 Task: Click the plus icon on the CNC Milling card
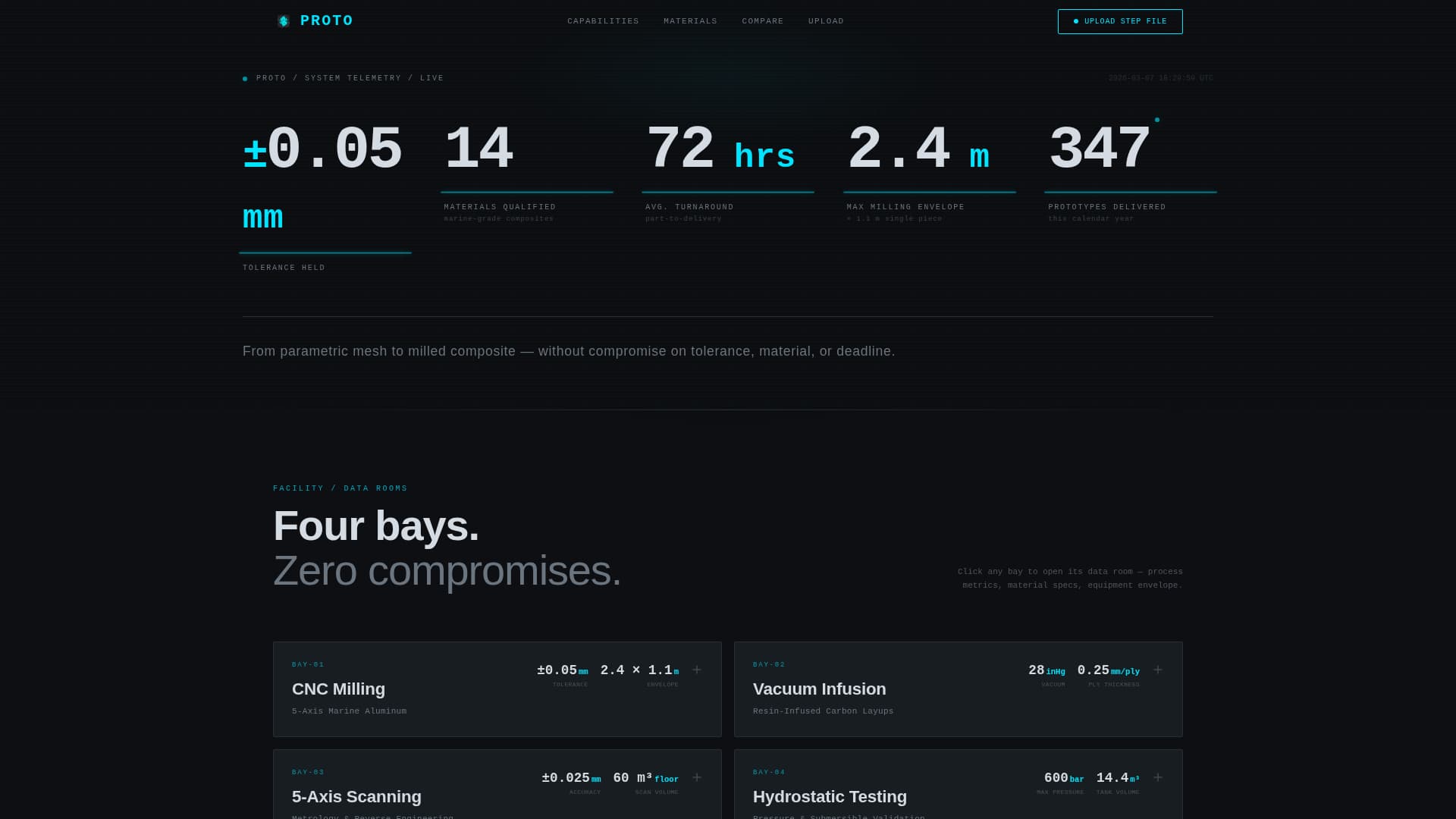point(696,670)
